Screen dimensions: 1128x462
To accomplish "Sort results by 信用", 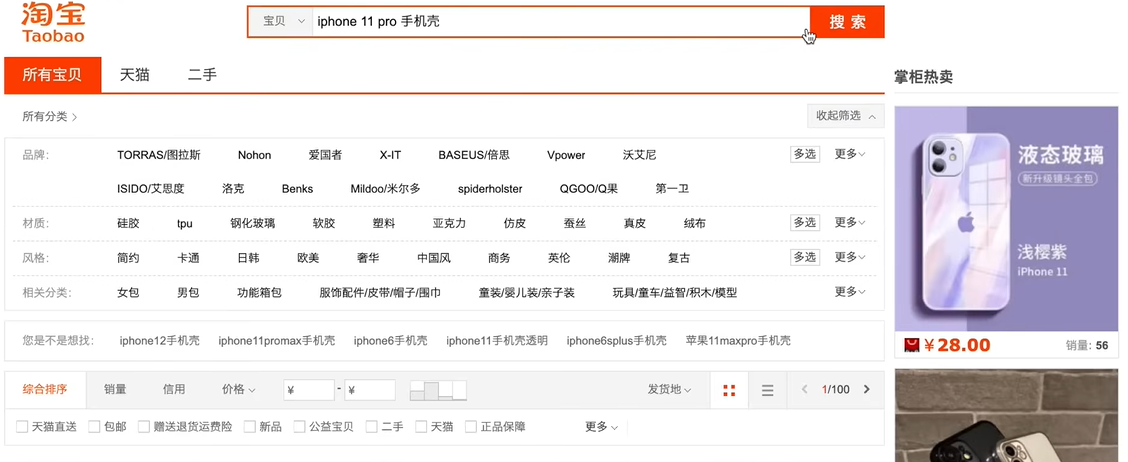I will pos(174,389).
